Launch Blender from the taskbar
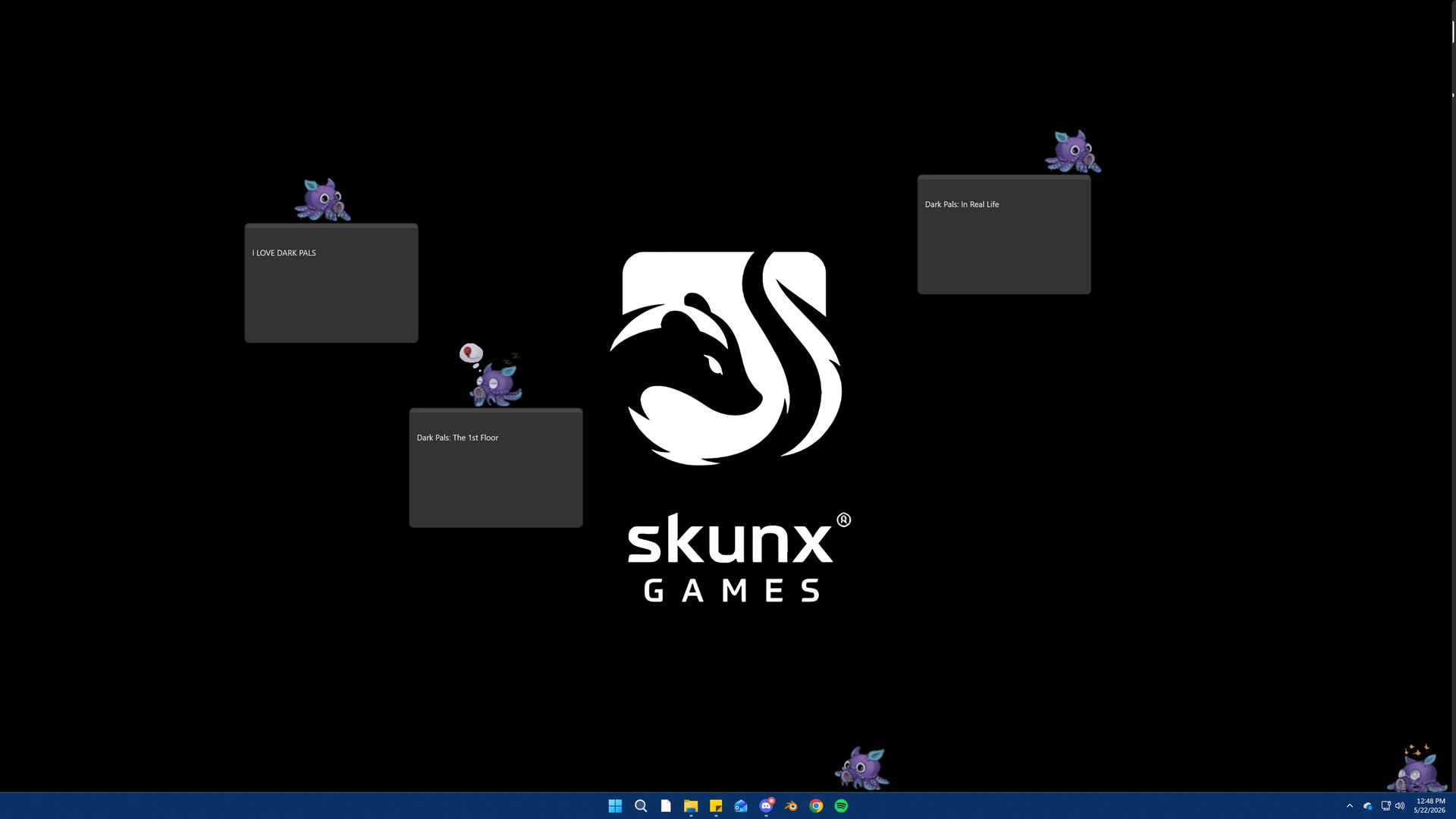 tap(792, 805)
